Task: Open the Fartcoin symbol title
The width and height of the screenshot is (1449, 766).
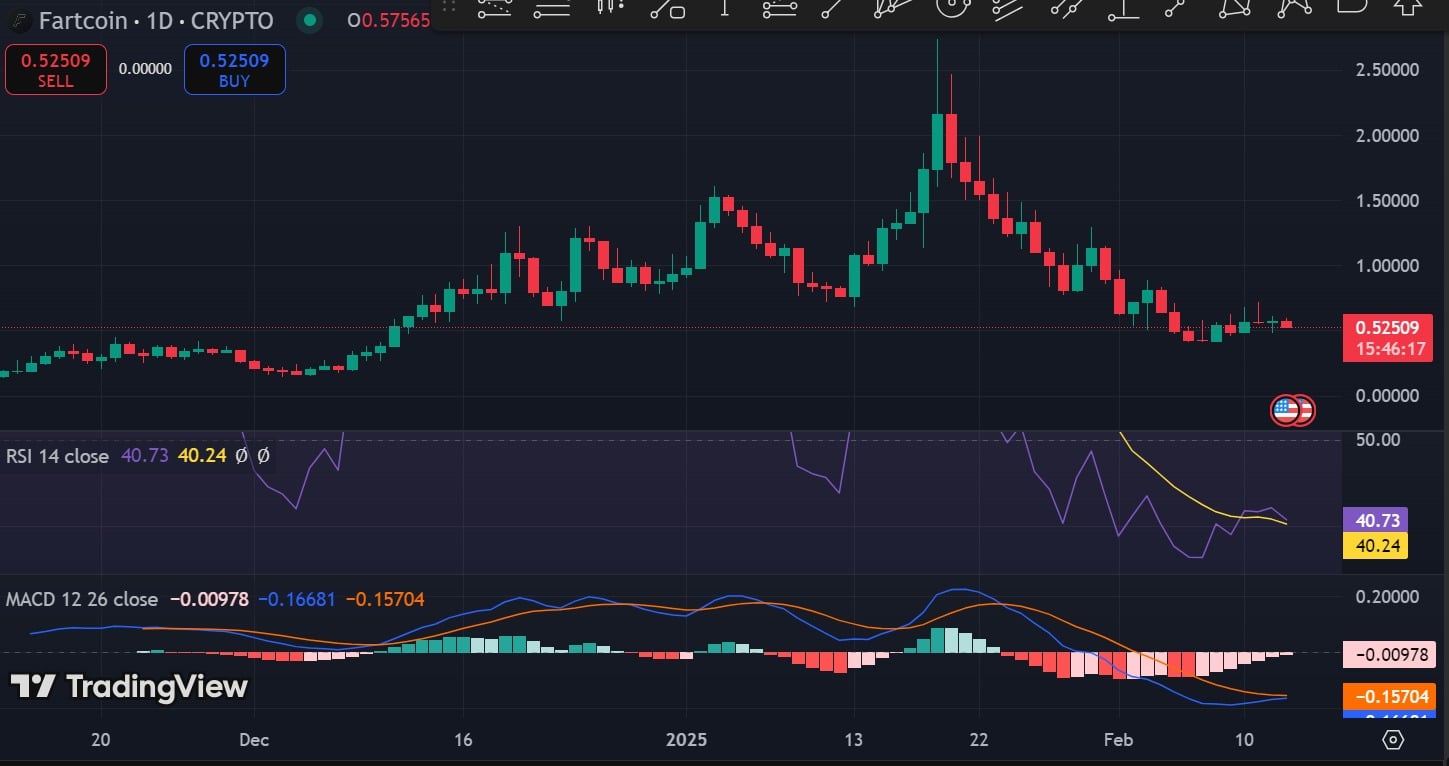Action: click(155, 20)
